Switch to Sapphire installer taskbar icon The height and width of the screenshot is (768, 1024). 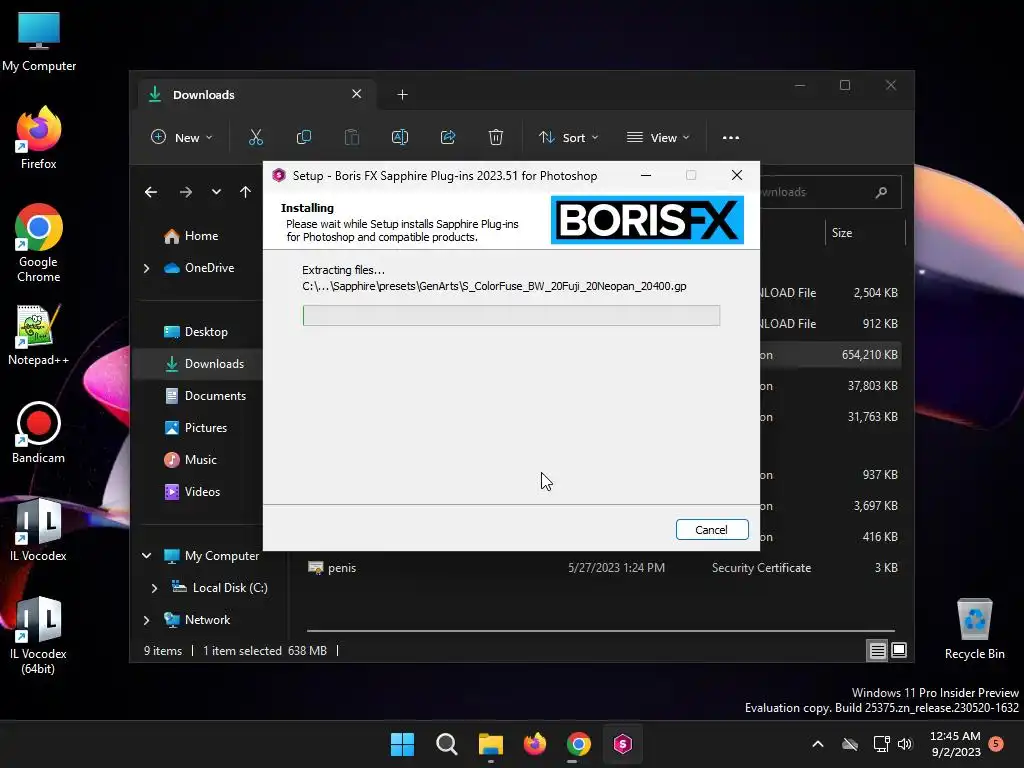pos(623,744)
